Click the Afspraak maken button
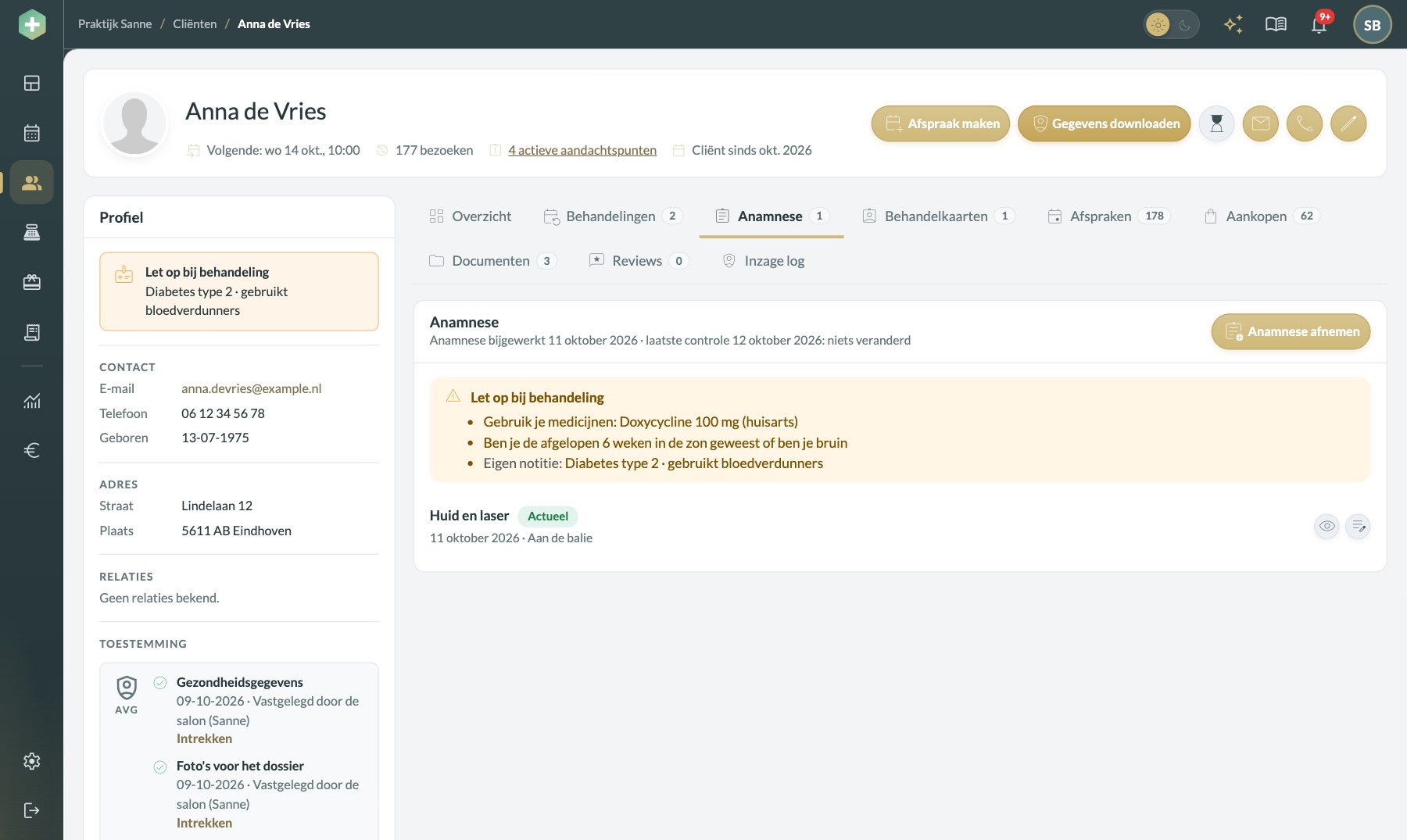 point(941,123)
